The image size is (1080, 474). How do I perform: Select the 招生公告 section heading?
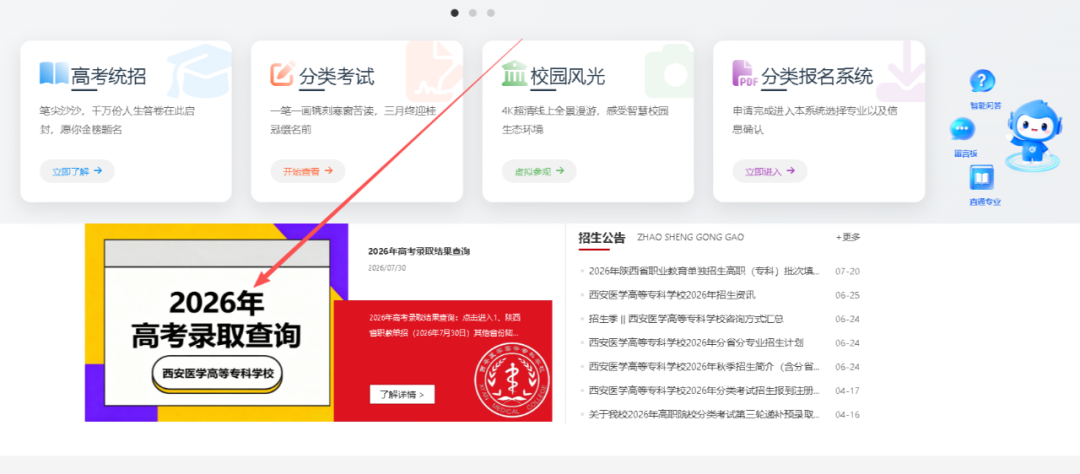point(602,238)
